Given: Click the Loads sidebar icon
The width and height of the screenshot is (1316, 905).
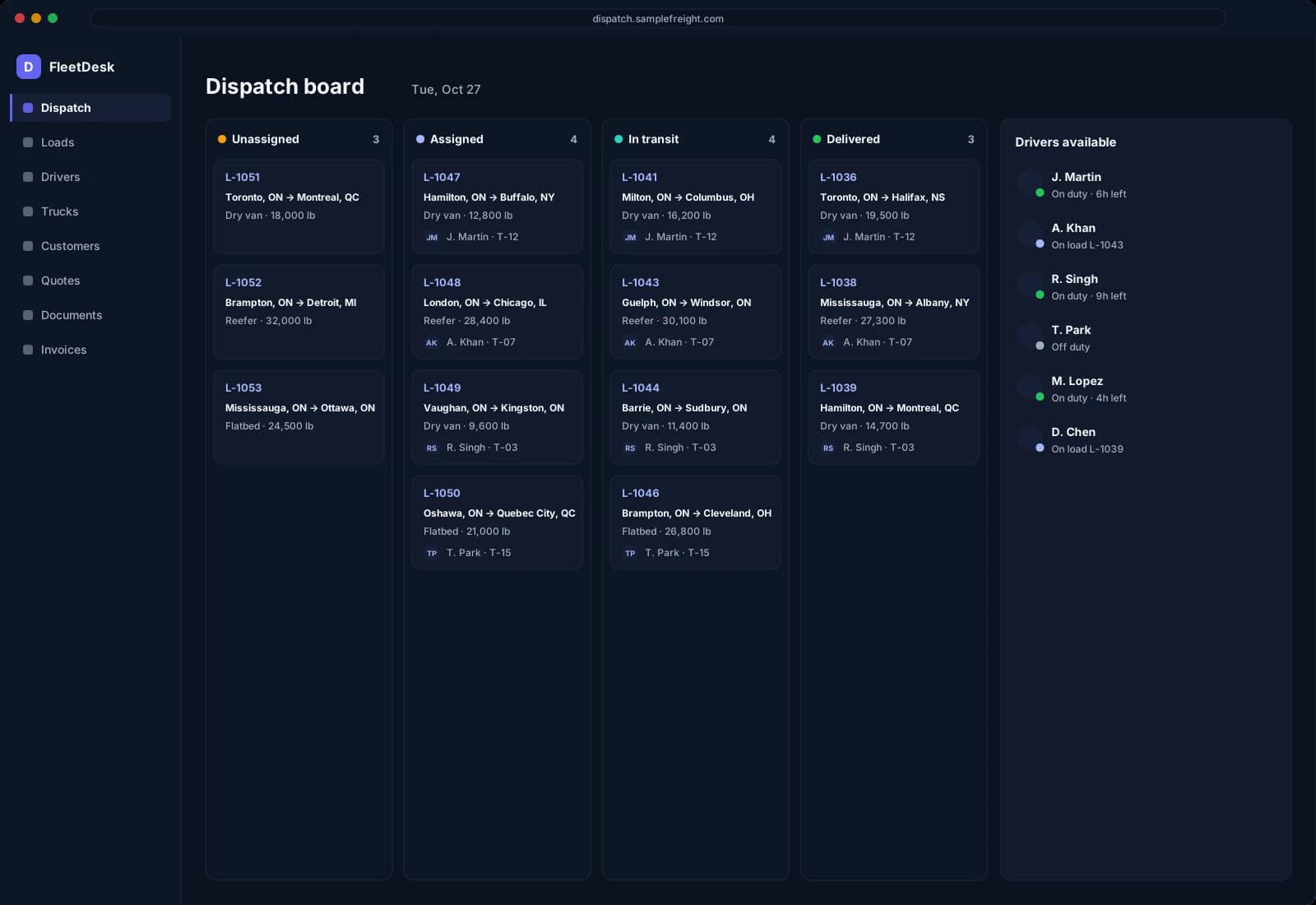Looking at the screenshot, I should (x=28, y=142).
